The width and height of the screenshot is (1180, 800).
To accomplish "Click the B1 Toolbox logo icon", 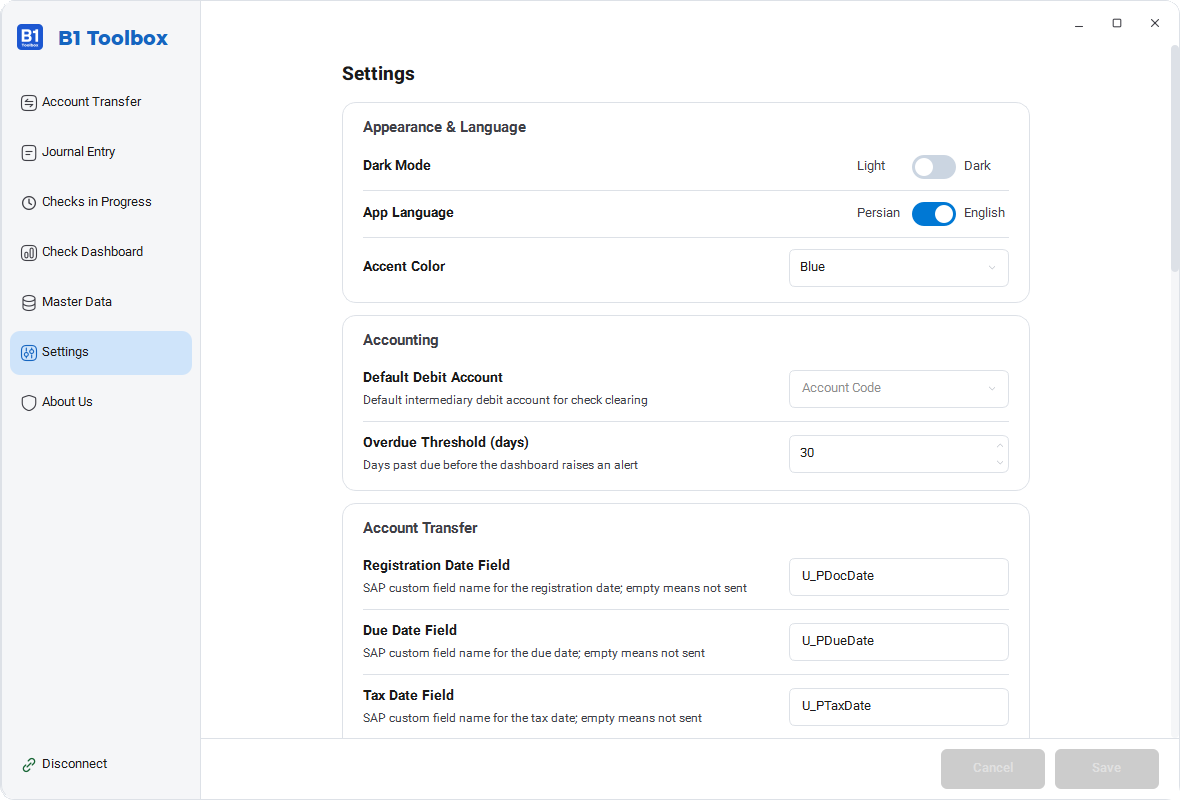I will pos(30,37).
